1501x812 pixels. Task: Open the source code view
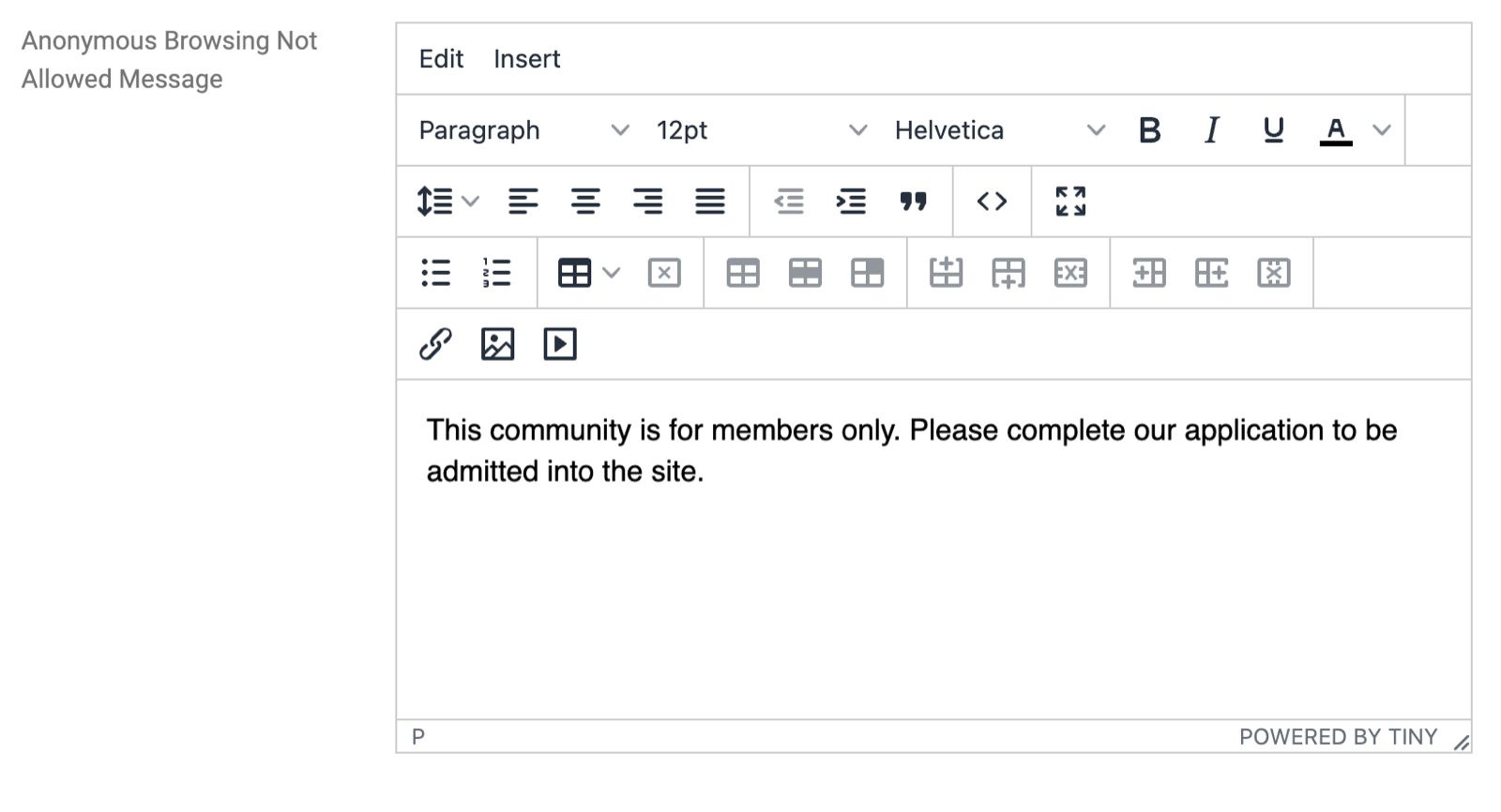tap(992, 202)
